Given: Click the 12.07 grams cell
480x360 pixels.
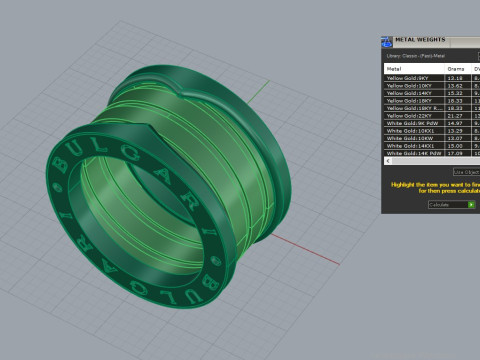Looking at the screenshot, I should click(457, 138).
